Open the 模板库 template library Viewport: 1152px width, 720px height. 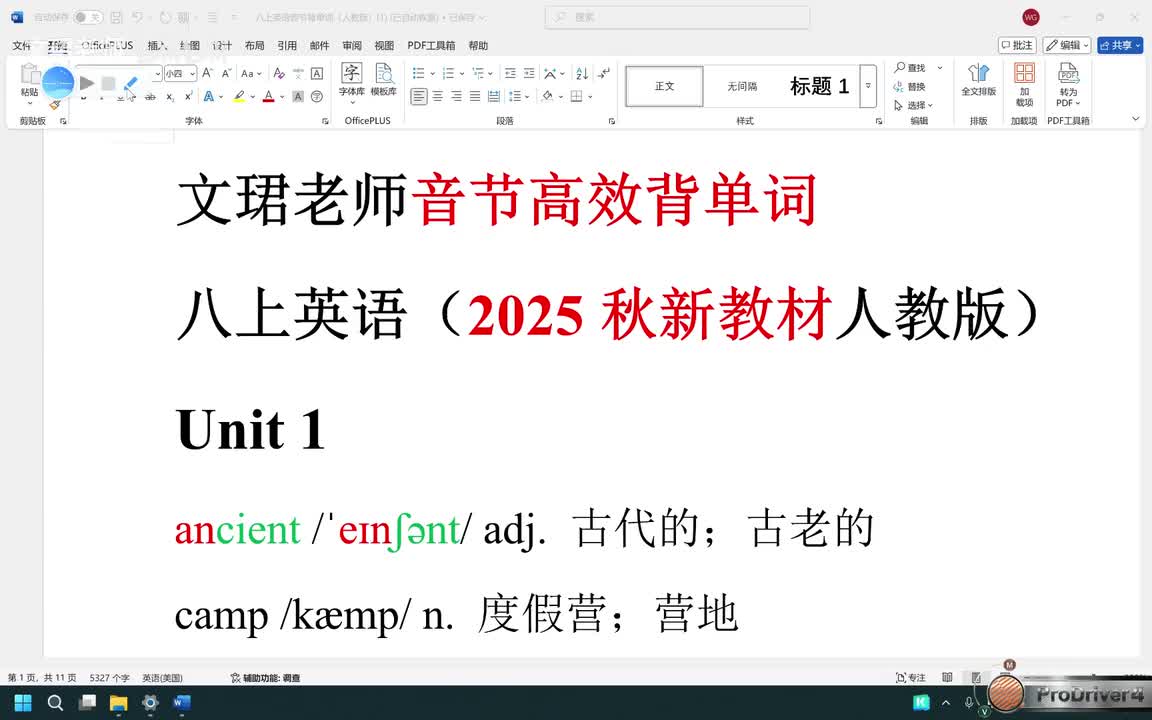coord(384,81)
